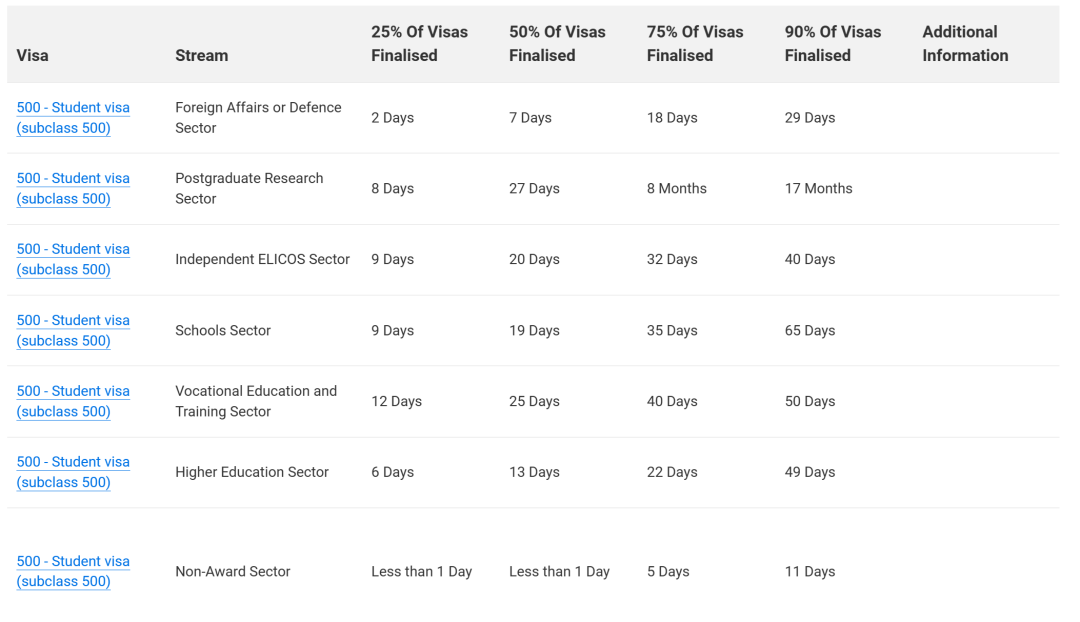Select the 8 Months cell
The width and height of the screenshot is (1080, 622).
pos(676,189)
